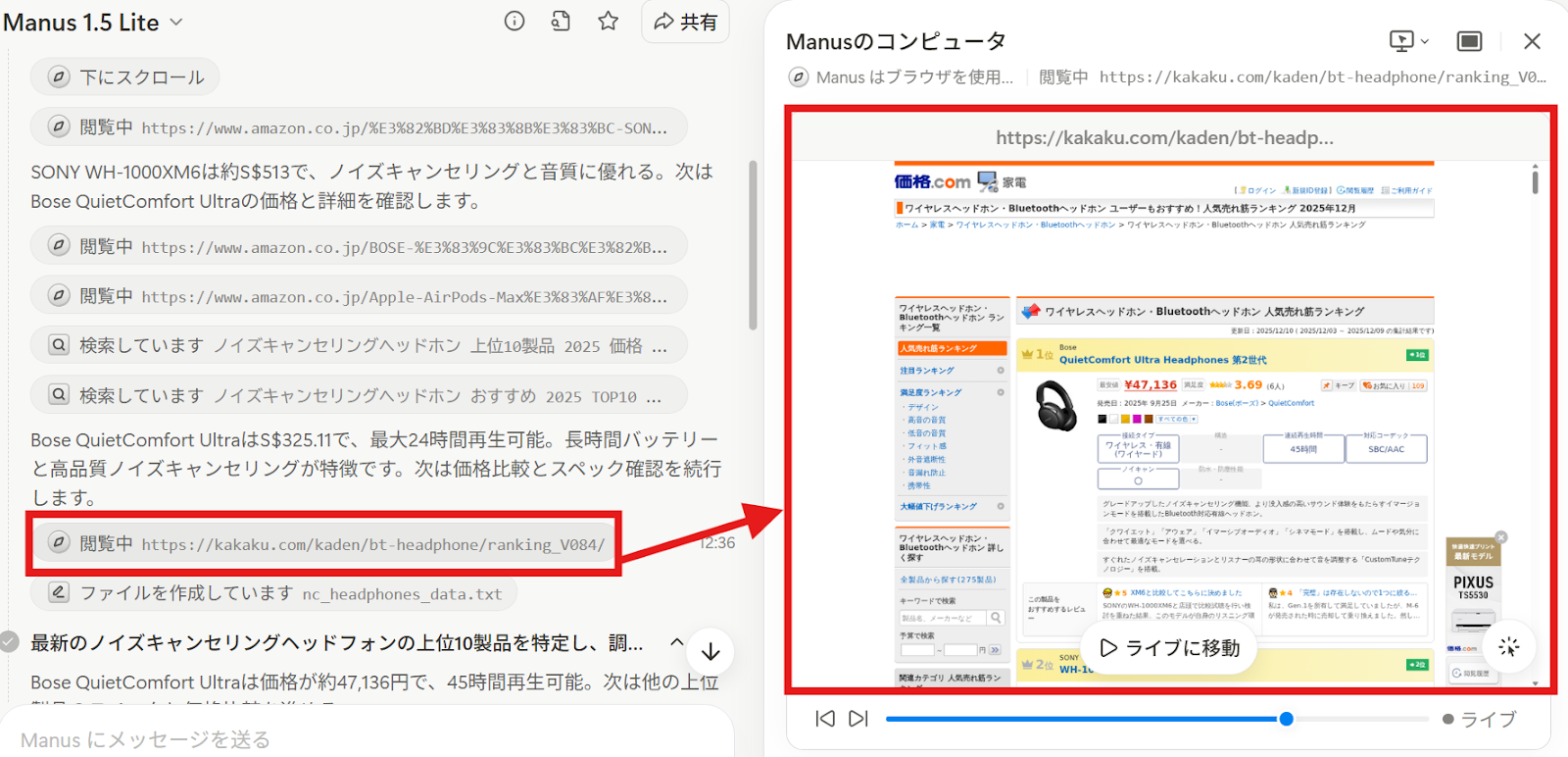Click the 家電 breadcrumb link
Image resolution: width=1568 pixels, height=757 pixels.
click(x=937, y=225)
